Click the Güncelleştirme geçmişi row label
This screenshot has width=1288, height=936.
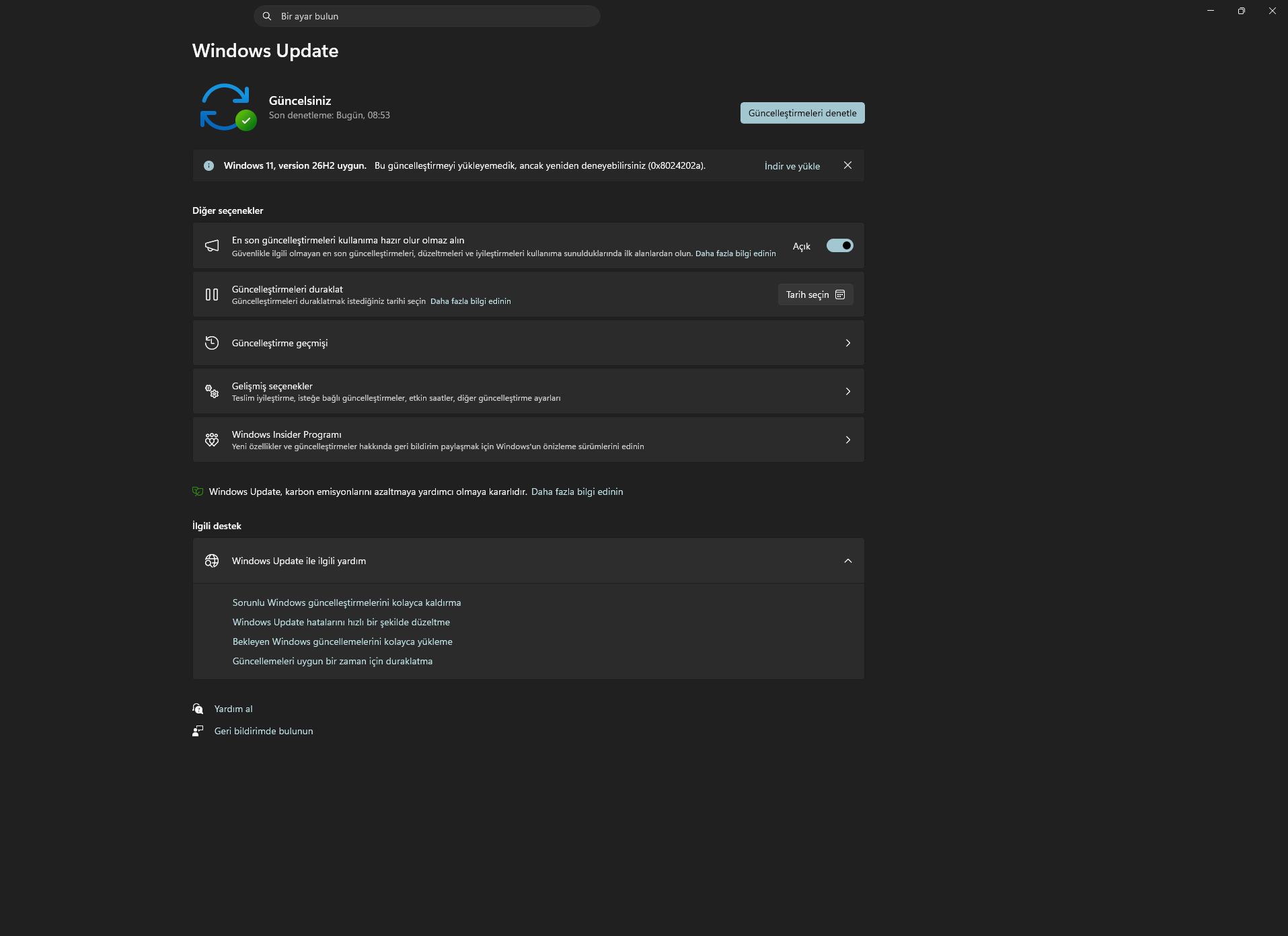280,343
